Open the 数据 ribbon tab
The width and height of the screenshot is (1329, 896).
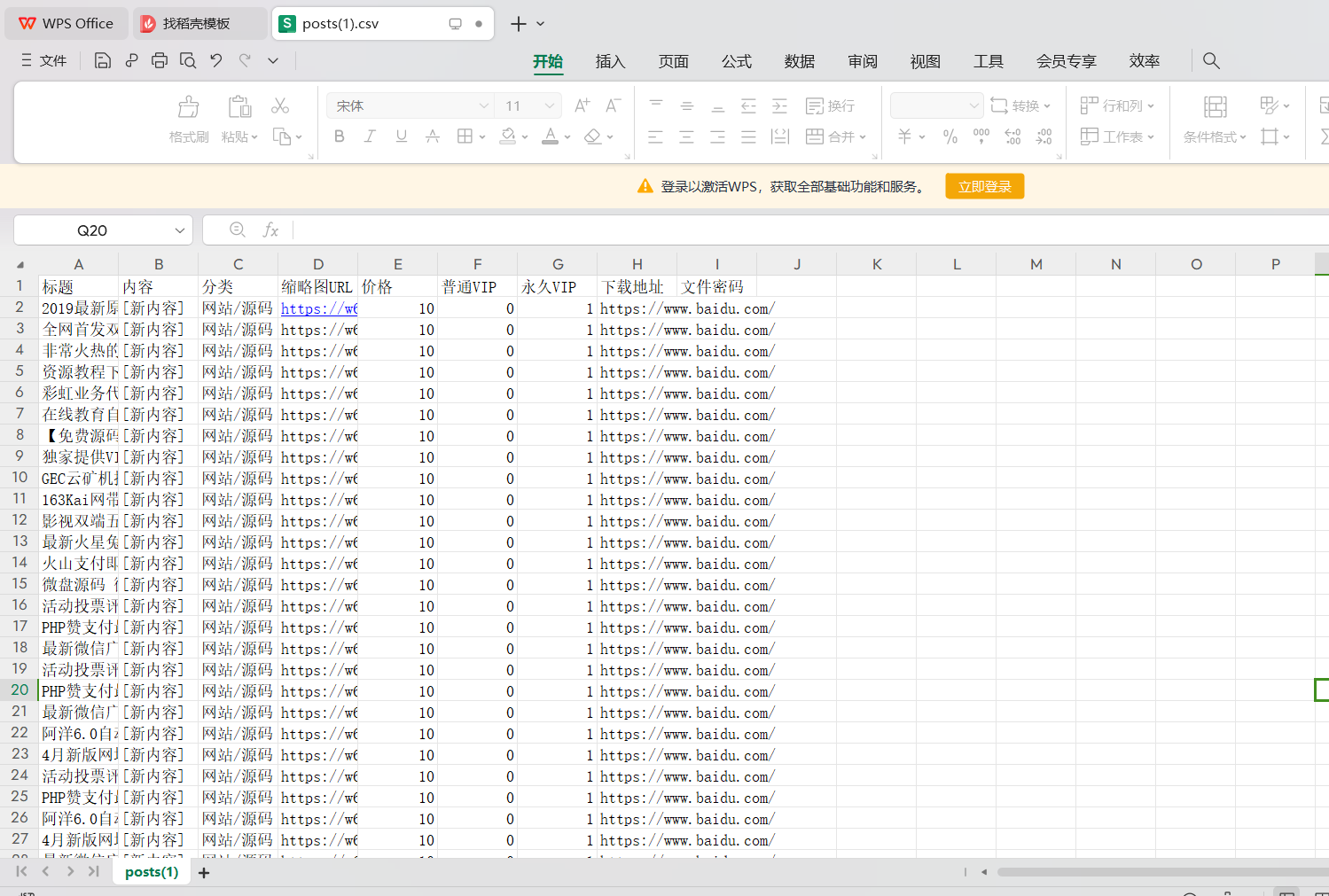point(799,61)
